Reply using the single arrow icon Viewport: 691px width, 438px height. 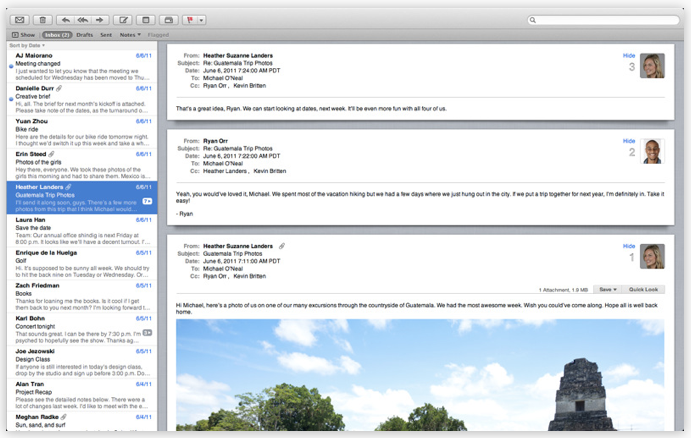pos(66,20)
